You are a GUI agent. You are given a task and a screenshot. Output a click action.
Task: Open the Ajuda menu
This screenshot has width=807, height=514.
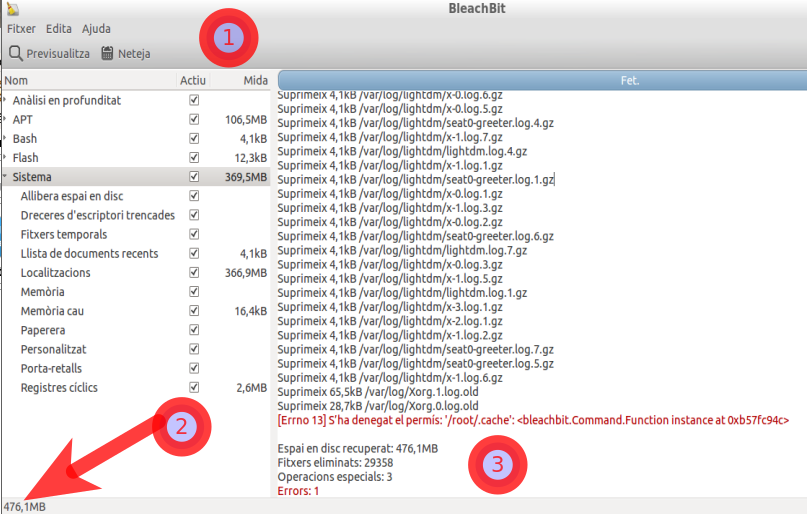(x=96, y=29)
